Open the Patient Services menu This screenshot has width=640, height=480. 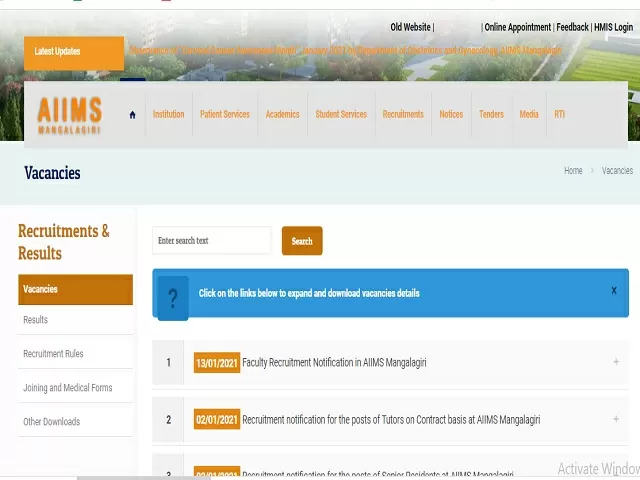225,114
